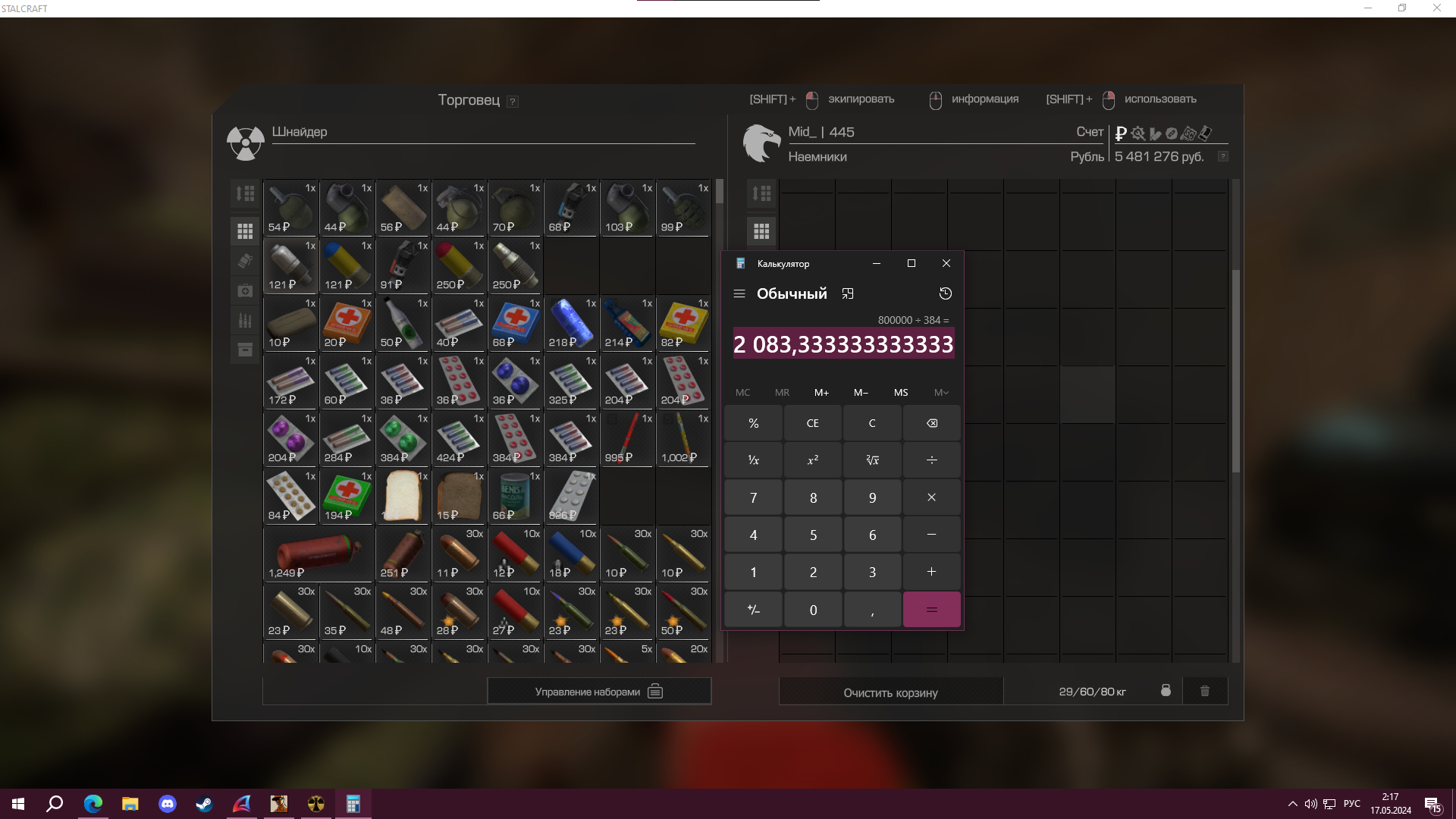Click the trader item list scrollbar
The image size is (1456, 819).
click(720, 191)
